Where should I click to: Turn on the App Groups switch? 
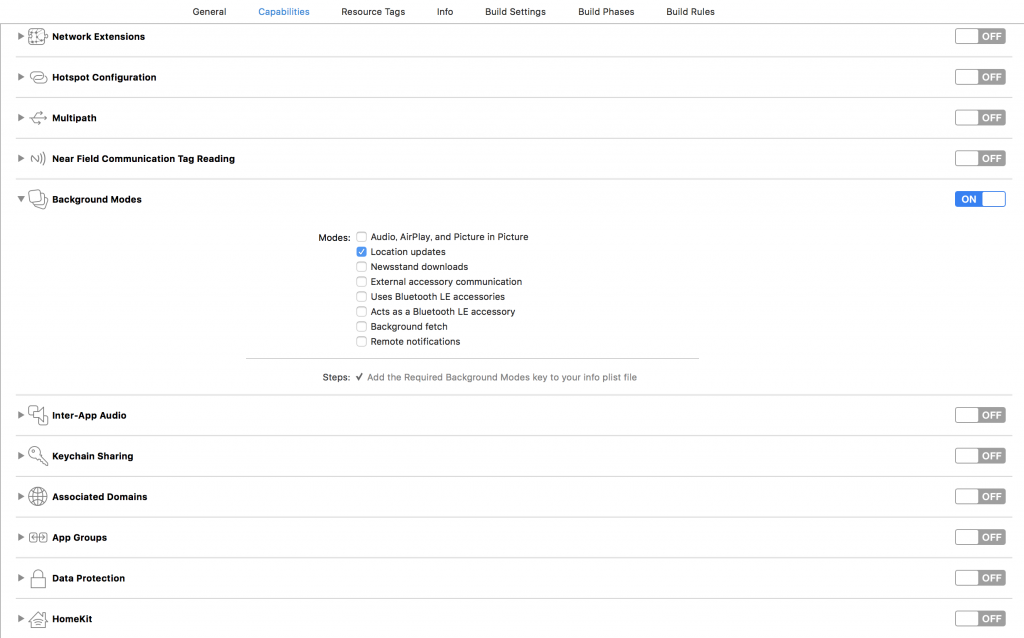[x=980, y=537]
